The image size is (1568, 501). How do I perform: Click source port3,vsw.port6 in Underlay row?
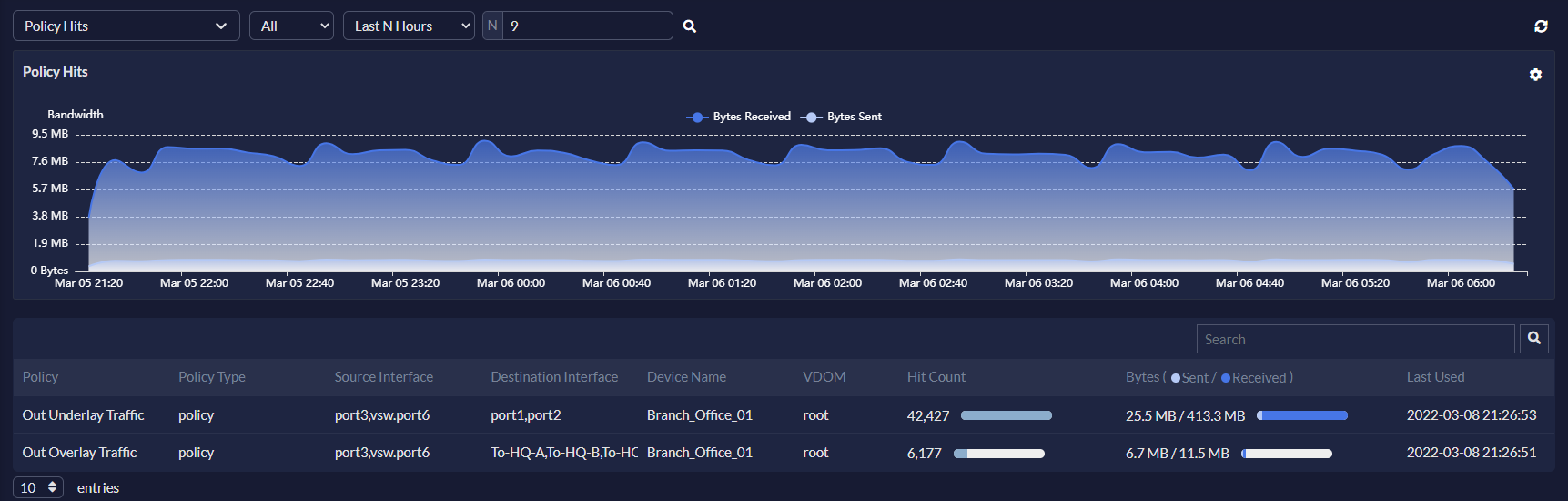(x=382, y=414)
